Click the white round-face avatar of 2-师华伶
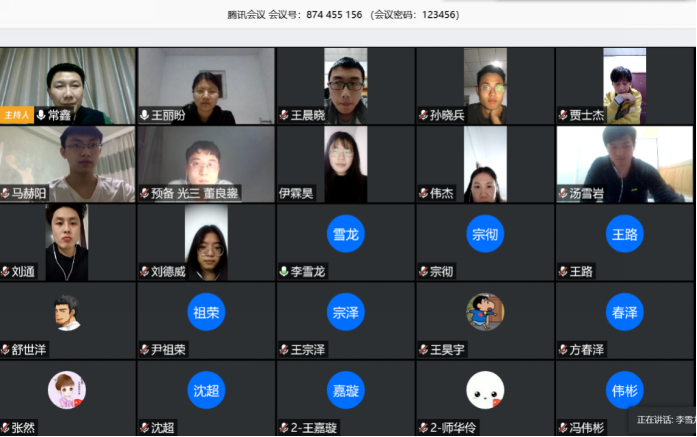This screenshot has height=437, width=697. (485, 390)
